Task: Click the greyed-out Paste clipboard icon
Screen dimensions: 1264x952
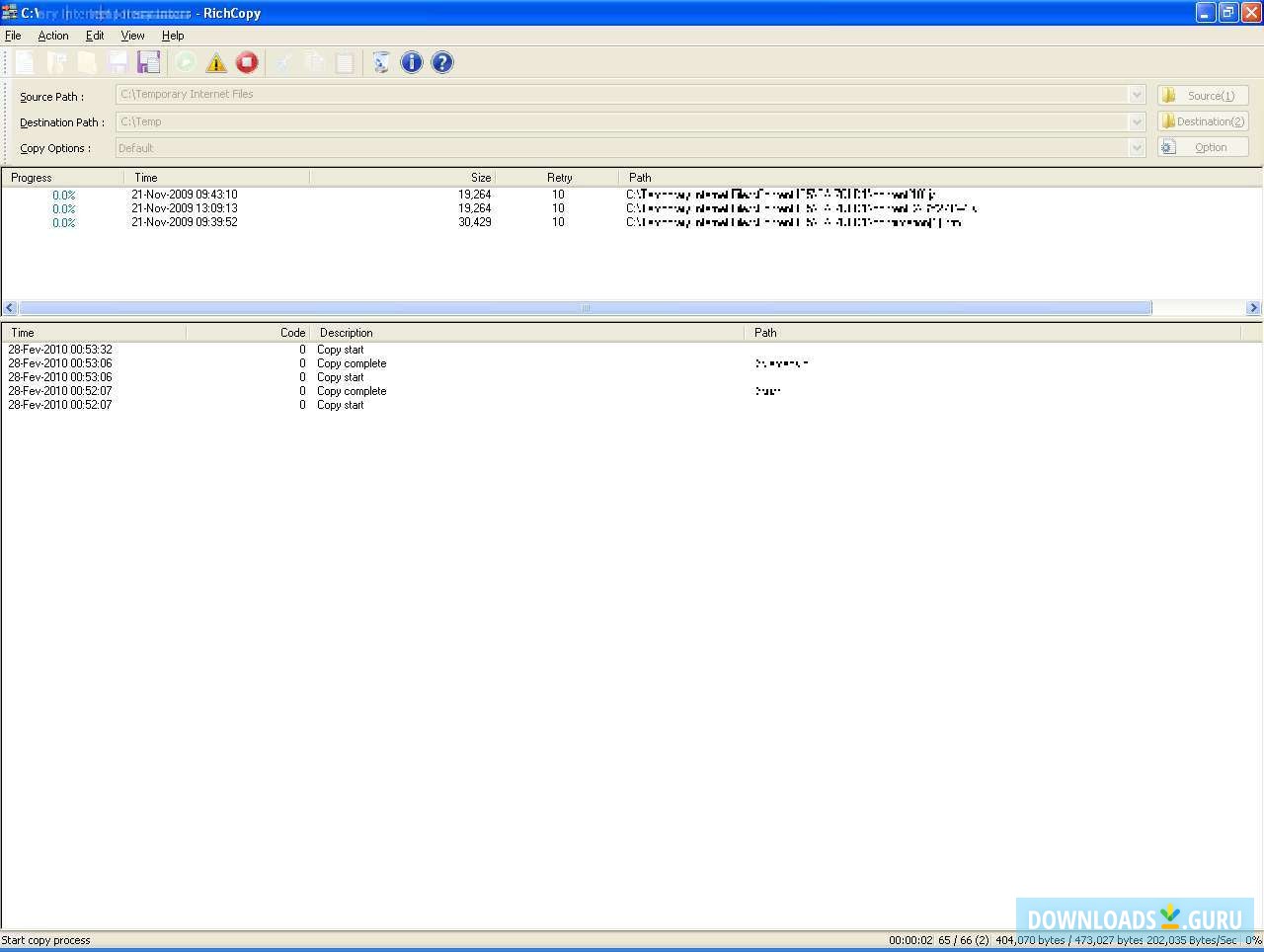Action: [345, 62]
